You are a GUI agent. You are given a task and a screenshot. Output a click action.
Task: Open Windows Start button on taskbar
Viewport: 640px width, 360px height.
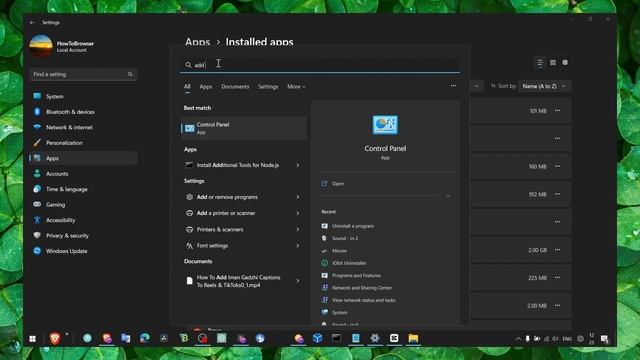coord(33,338)
